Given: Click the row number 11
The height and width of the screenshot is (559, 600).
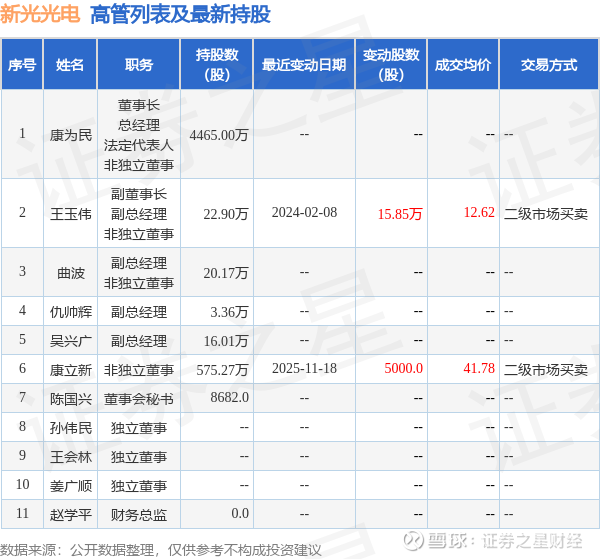Looking at the screenshot, I should pos(22,513).
